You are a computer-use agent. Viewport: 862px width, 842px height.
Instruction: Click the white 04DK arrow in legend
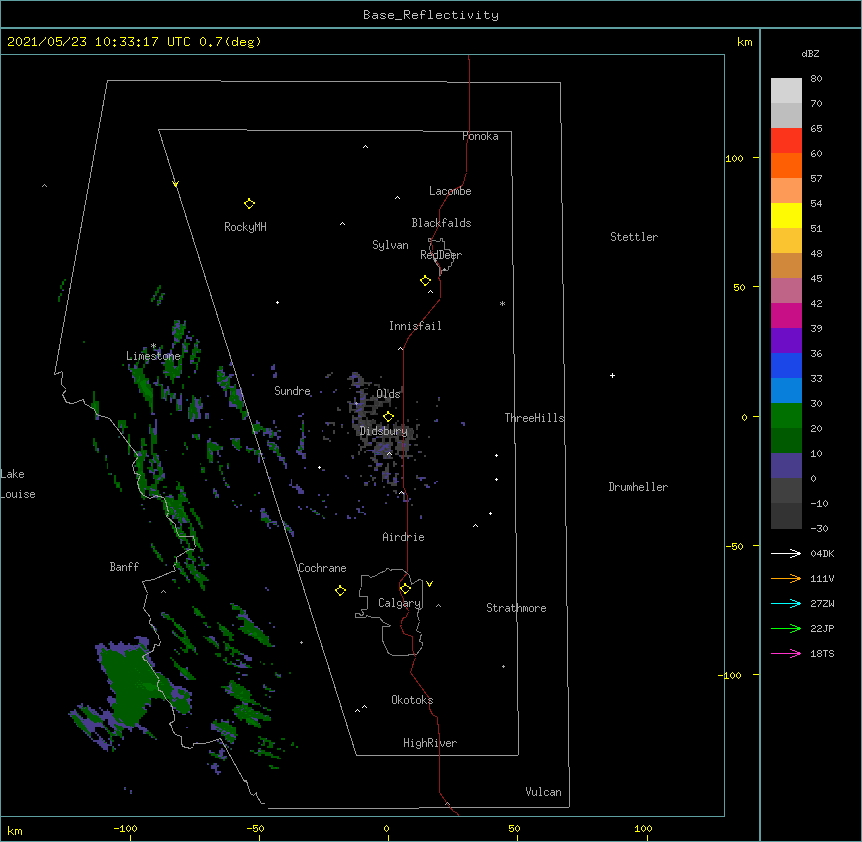786,553
